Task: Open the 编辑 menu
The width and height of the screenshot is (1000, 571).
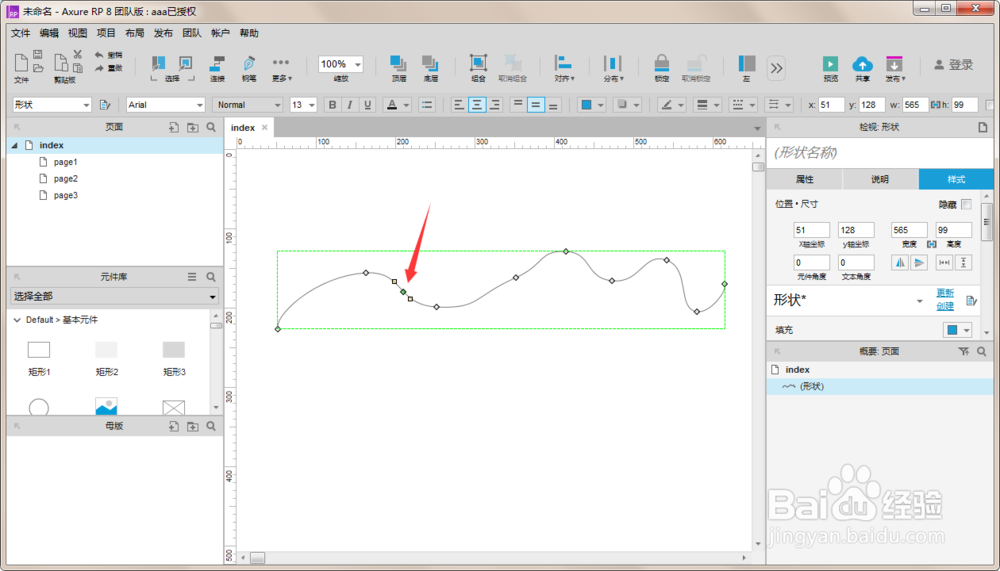Action: point(49,33)
